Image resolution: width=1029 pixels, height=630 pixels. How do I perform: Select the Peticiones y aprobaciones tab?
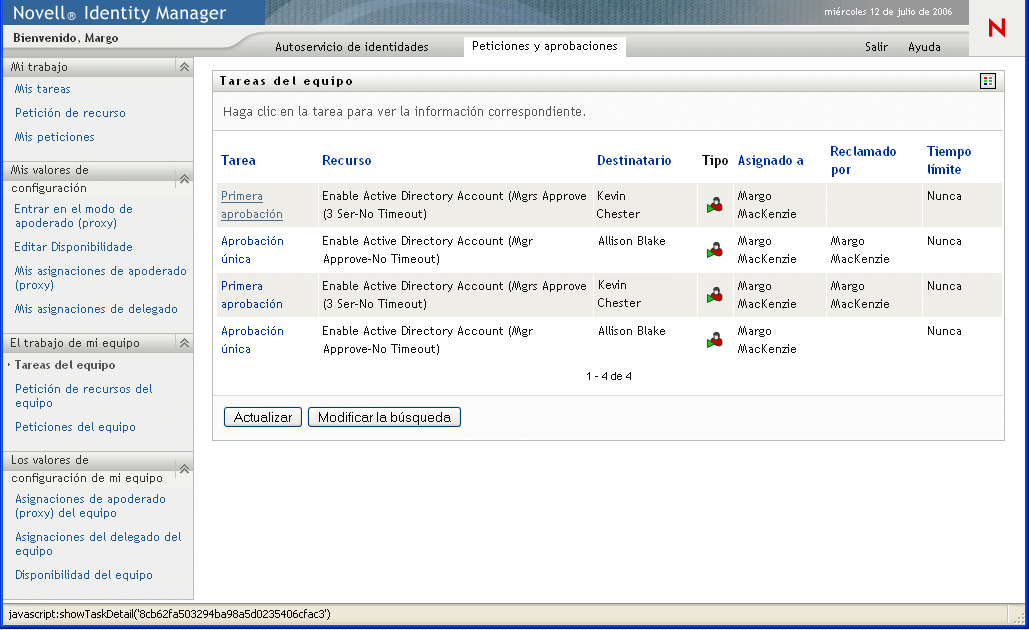tap(545, 46)
